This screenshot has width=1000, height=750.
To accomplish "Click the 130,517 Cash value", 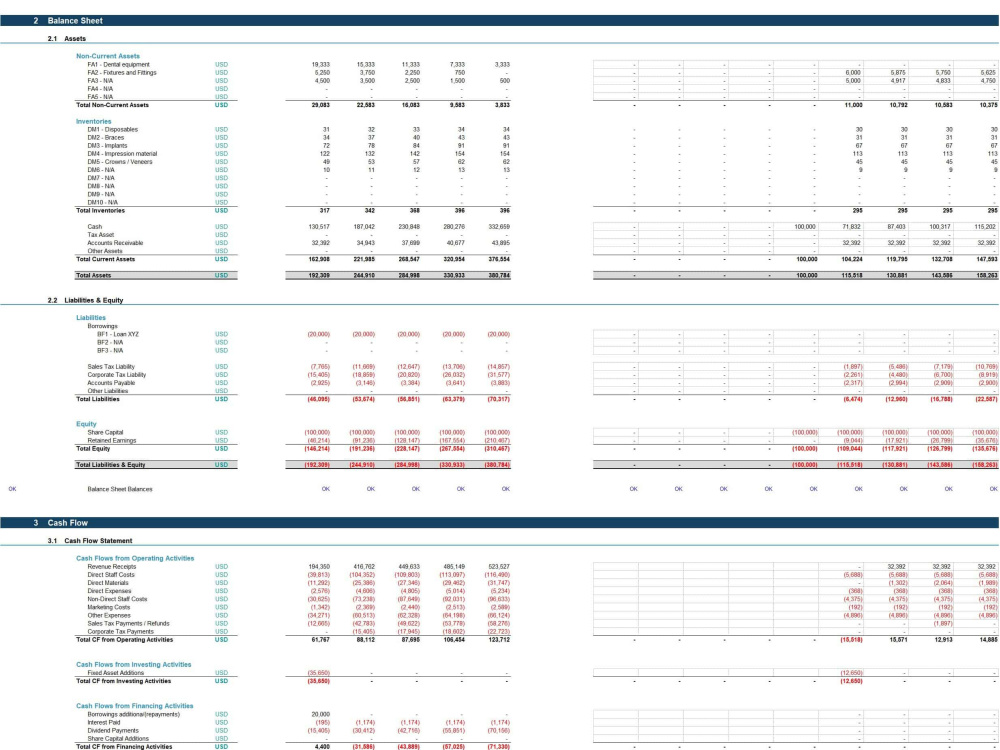I will pyautogui.click(x=320, y=227).
